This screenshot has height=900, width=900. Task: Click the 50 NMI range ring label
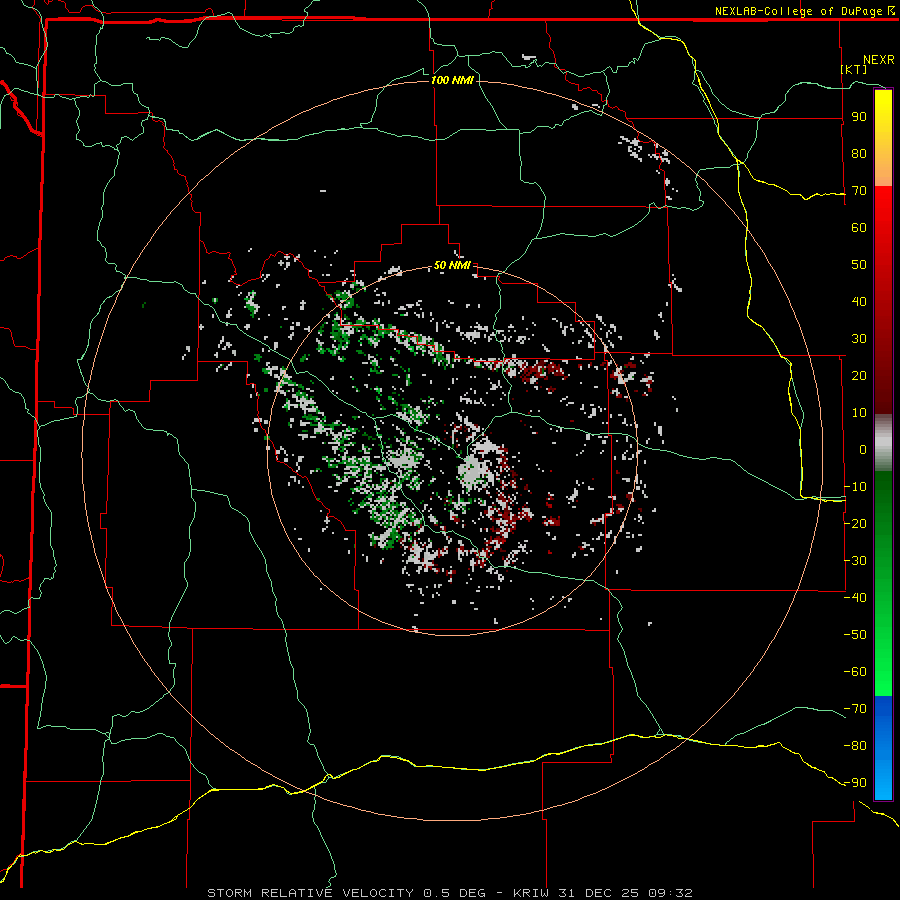point(452,265)
